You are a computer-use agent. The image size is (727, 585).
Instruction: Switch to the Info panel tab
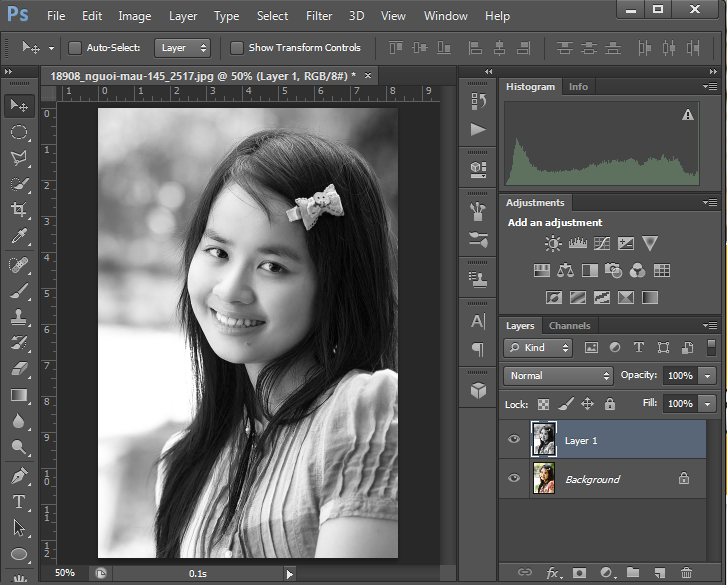(578, 87)
